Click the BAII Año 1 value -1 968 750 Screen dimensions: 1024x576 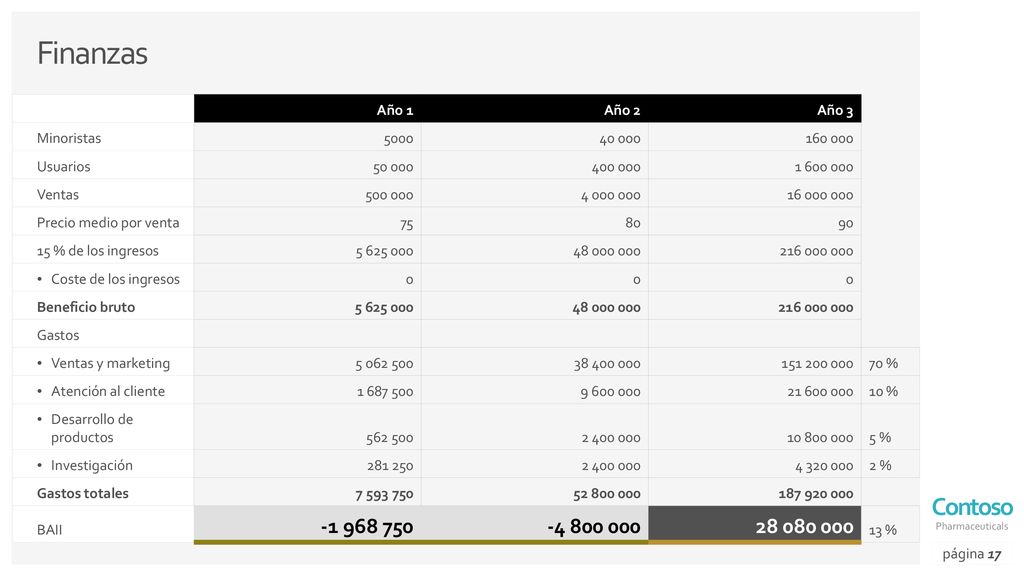(367, 526)
